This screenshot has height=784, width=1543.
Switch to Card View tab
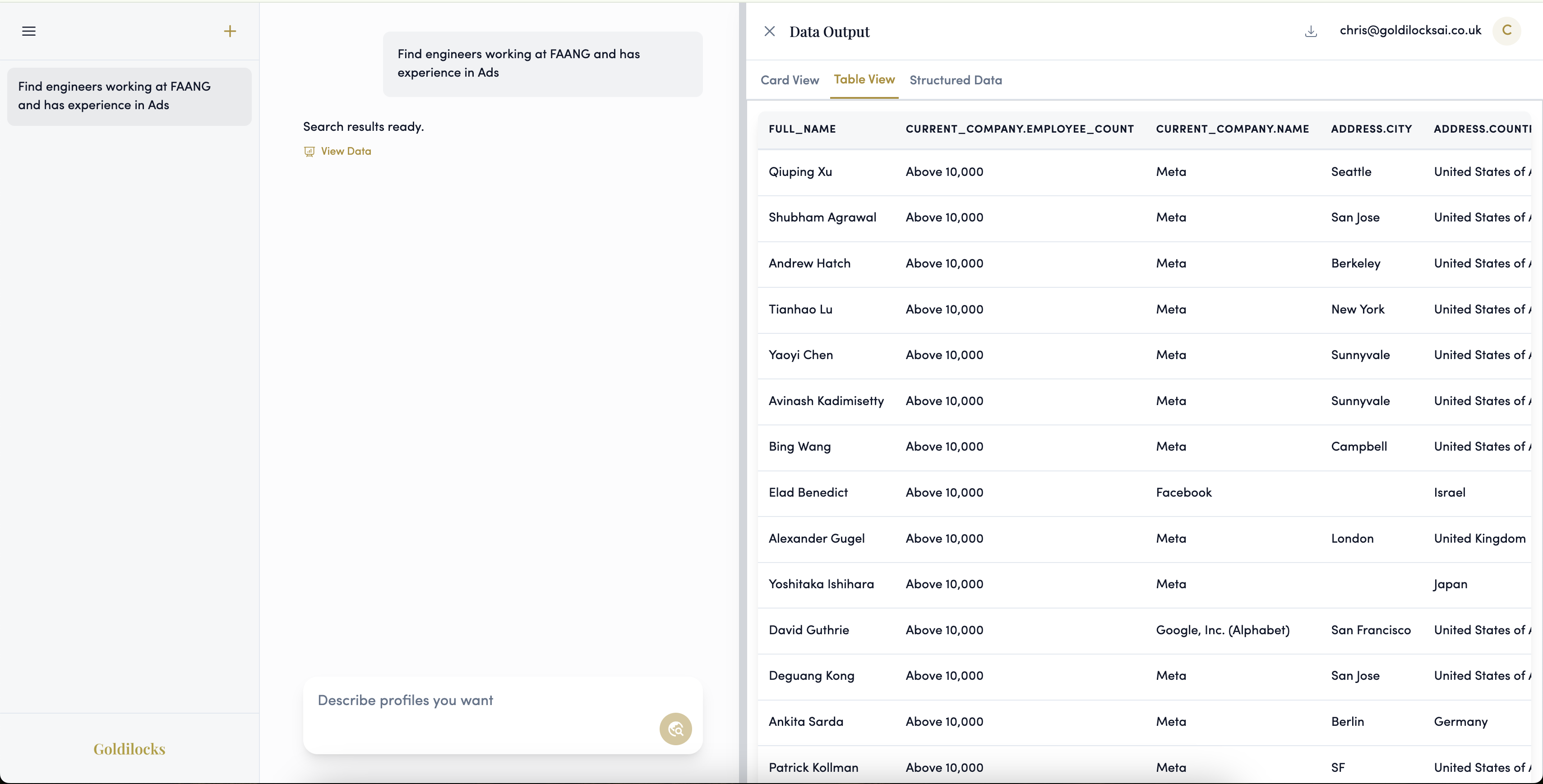pos(790,80)
